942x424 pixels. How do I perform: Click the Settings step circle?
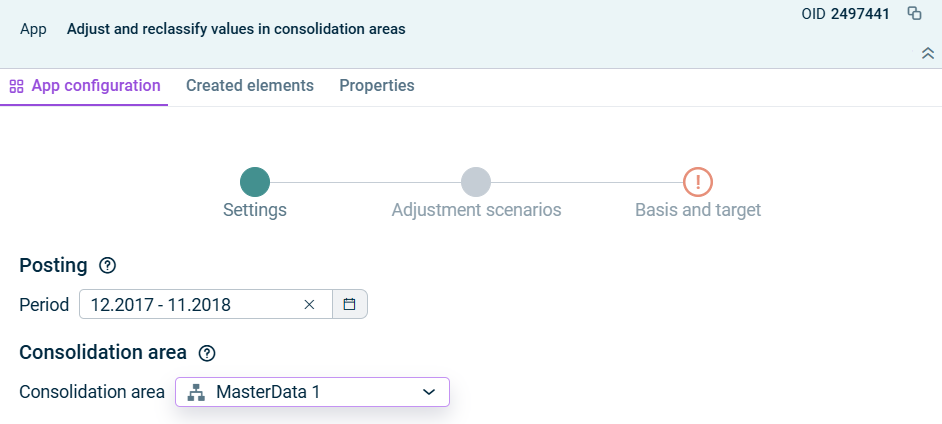pos(255,182)
